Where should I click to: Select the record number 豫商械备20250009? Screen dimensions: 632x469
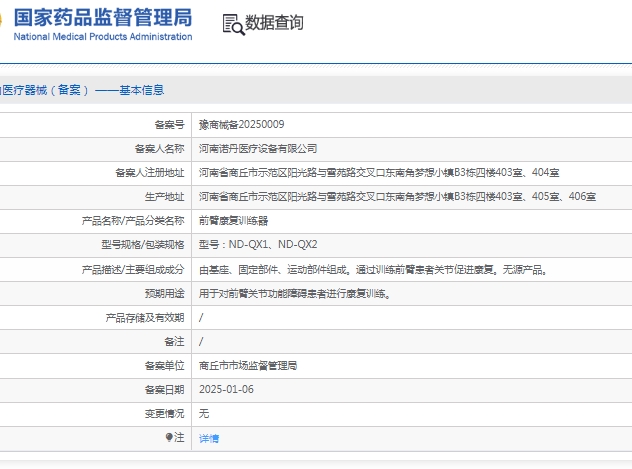click(241, 125)
